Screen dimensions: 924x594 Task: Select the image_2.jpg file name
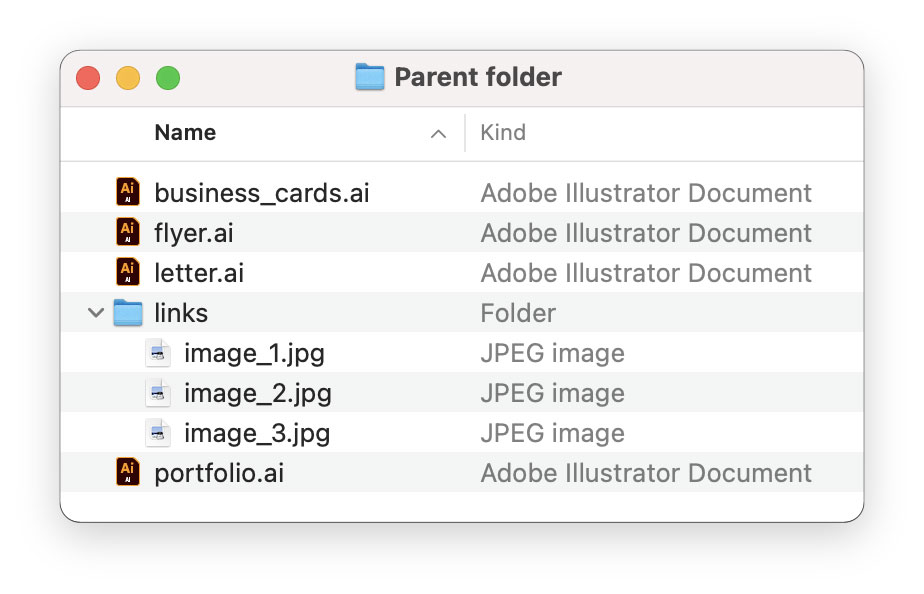click(257, 393)
